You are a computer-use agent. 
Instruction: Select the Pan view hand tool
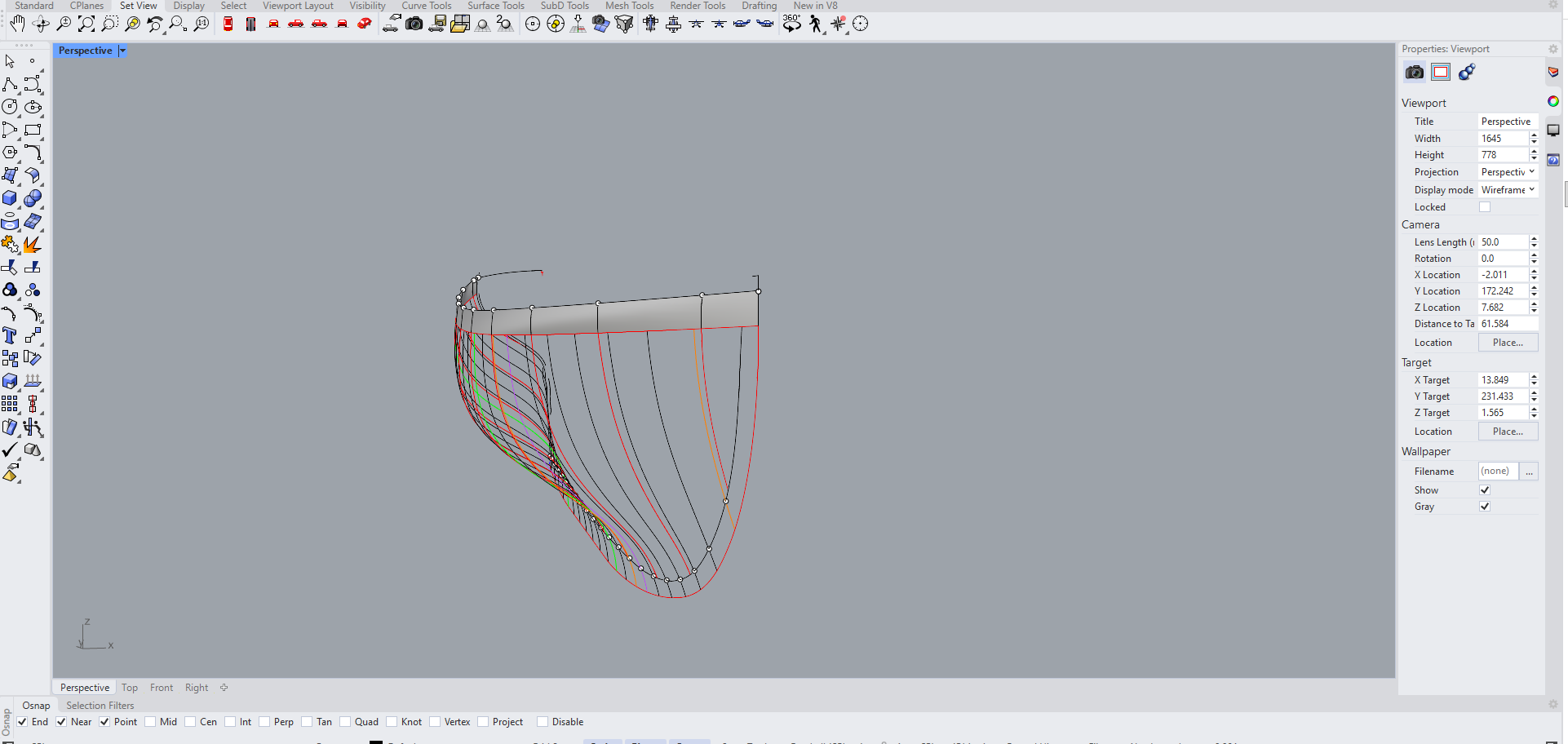point(17,24)
